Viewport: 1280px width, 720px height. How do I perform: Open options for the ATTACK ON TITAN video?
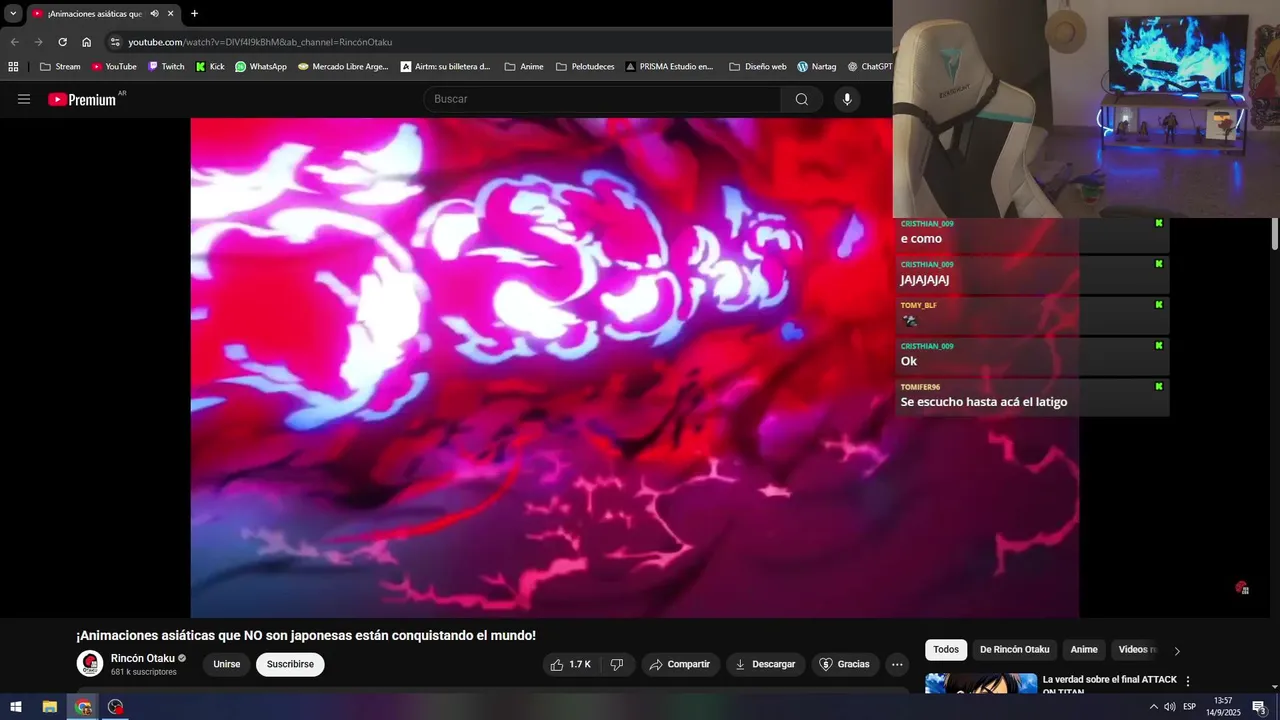[x=1188, y=681]
